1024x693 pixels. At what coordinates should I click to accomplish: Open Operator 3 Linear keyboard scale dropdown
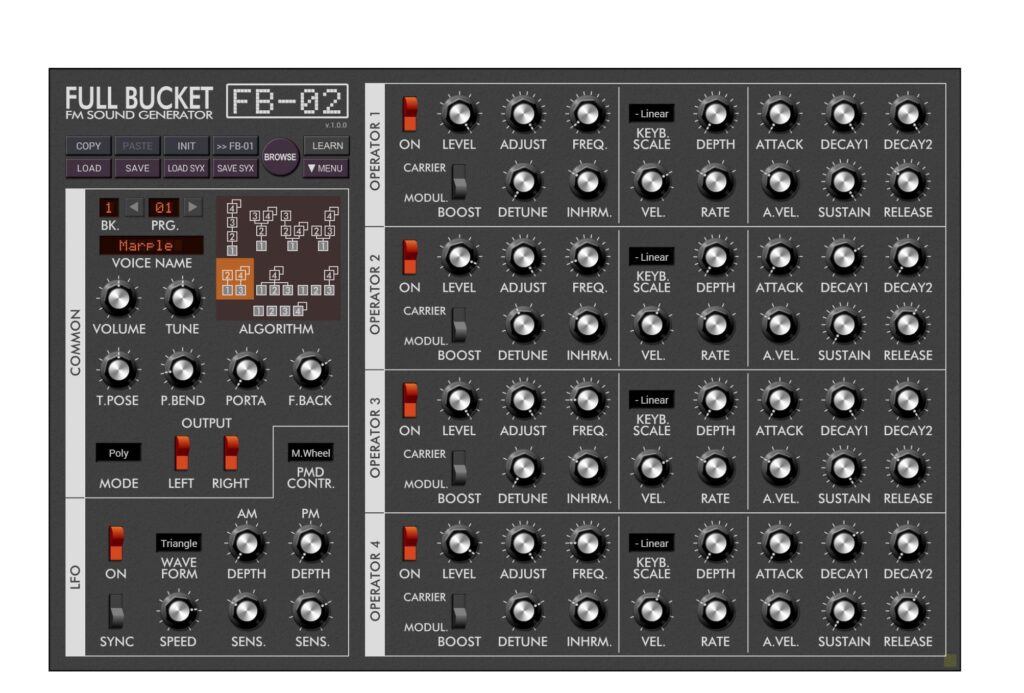coord(652,400)
